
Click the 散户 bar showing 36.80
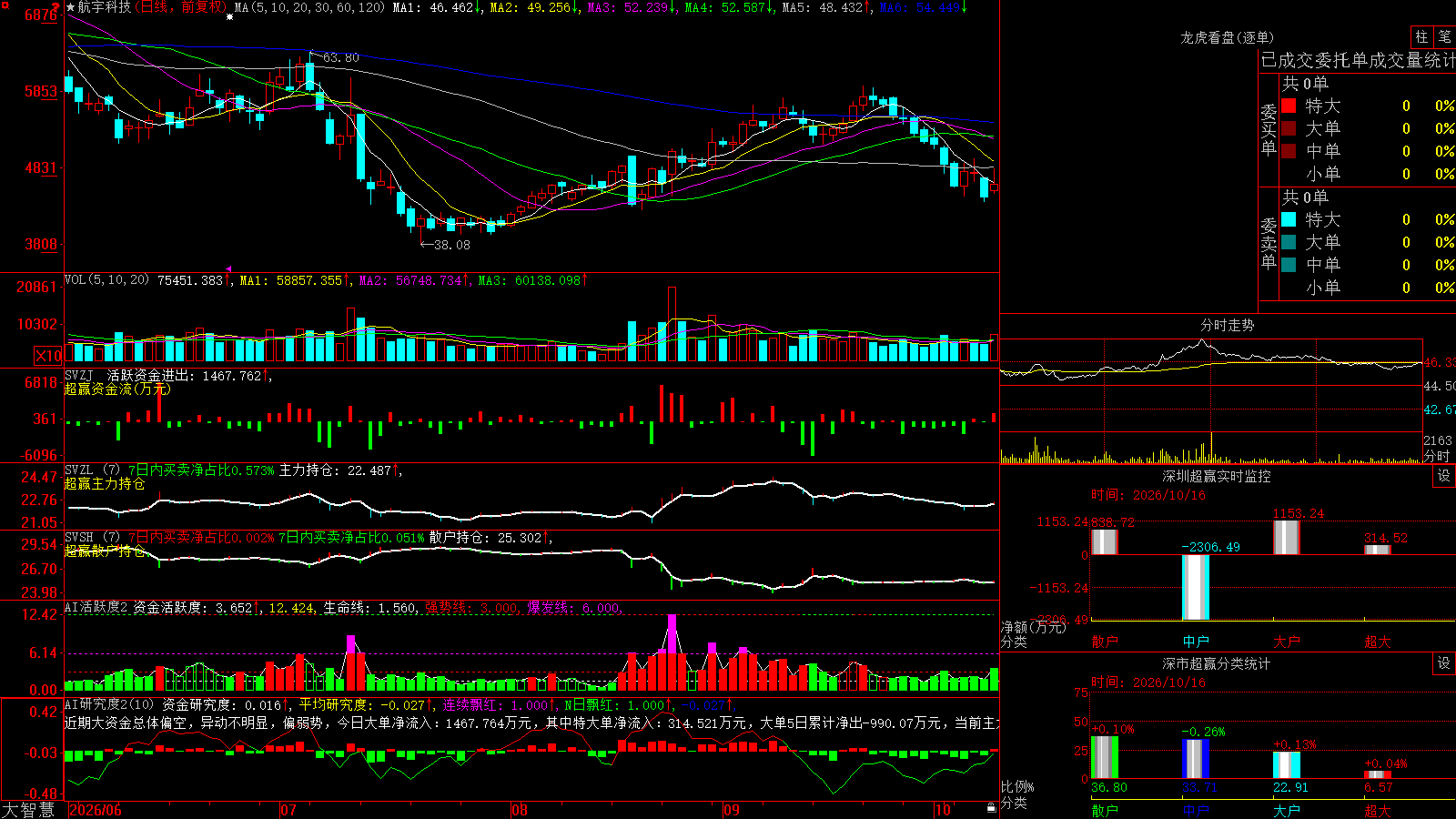coord(1105,757)
